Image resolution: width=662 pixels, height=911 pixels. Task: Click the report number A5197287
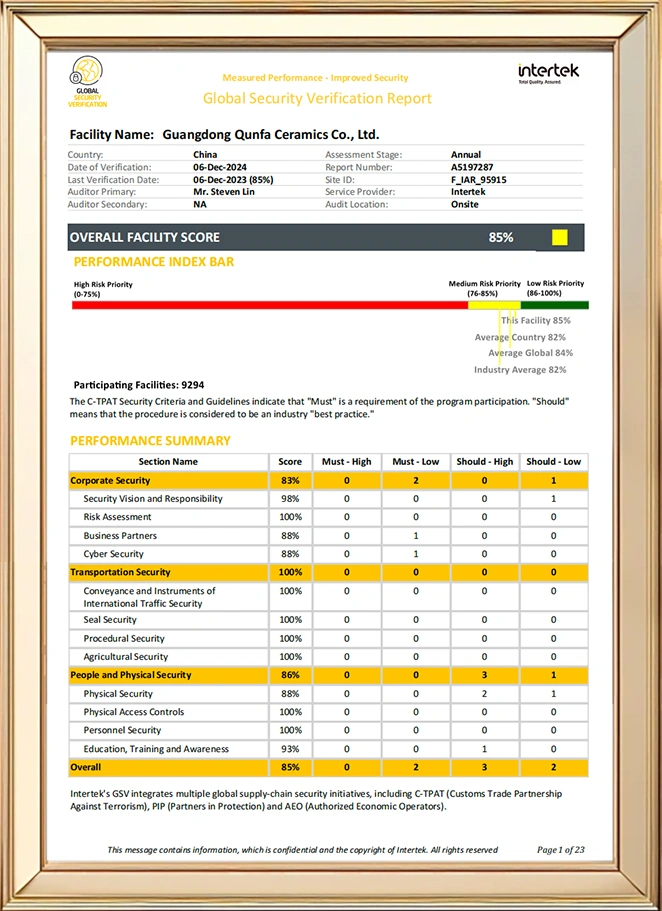click(x=472, y=167)
